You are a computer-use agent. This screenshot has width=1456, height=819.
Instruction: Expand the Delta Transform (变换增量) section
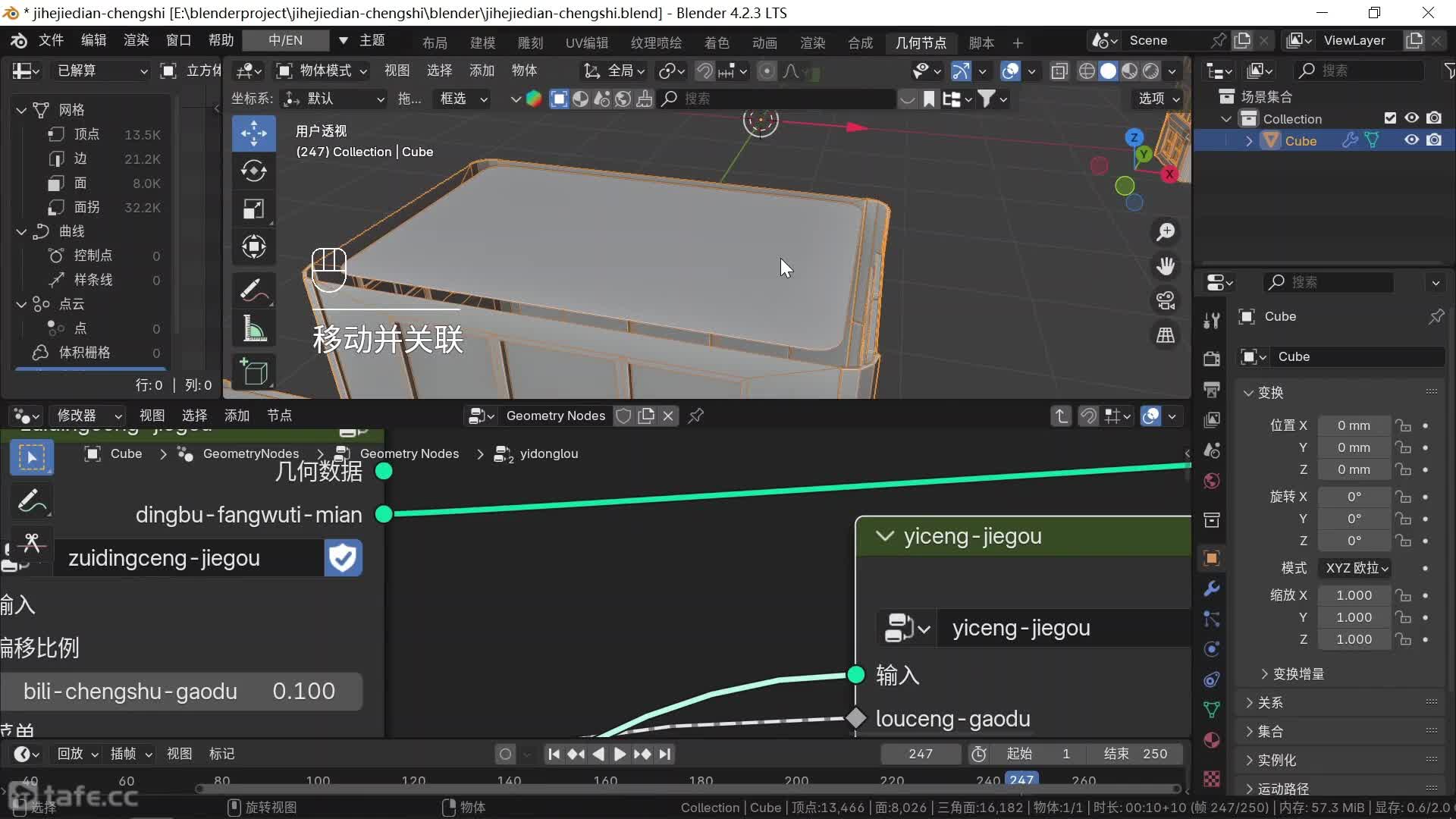[1297, 673]
